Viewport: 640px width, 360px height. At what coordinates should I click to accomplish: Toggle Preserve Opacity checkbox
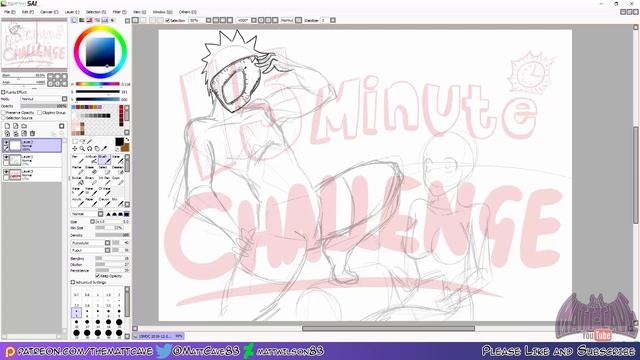click(3, 113)
